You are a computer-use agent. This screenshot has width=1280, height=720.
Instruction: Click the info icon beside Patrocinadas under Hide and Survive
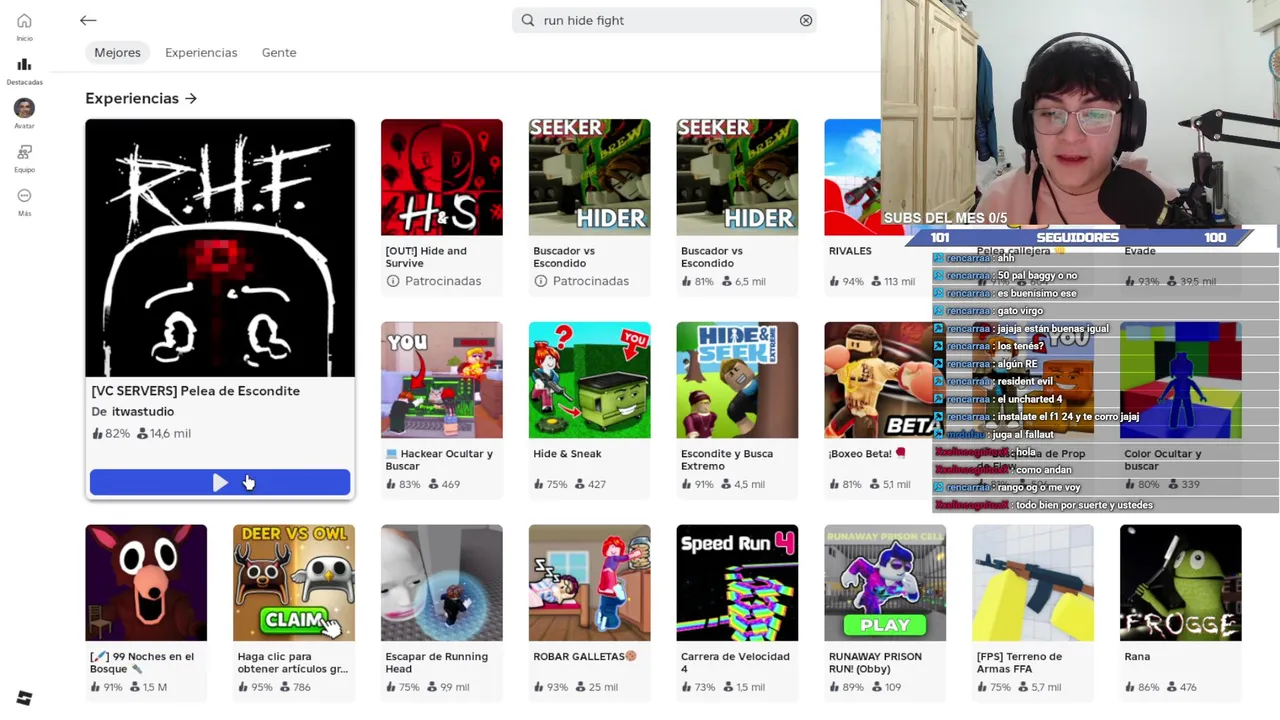(x=393, y=281)
